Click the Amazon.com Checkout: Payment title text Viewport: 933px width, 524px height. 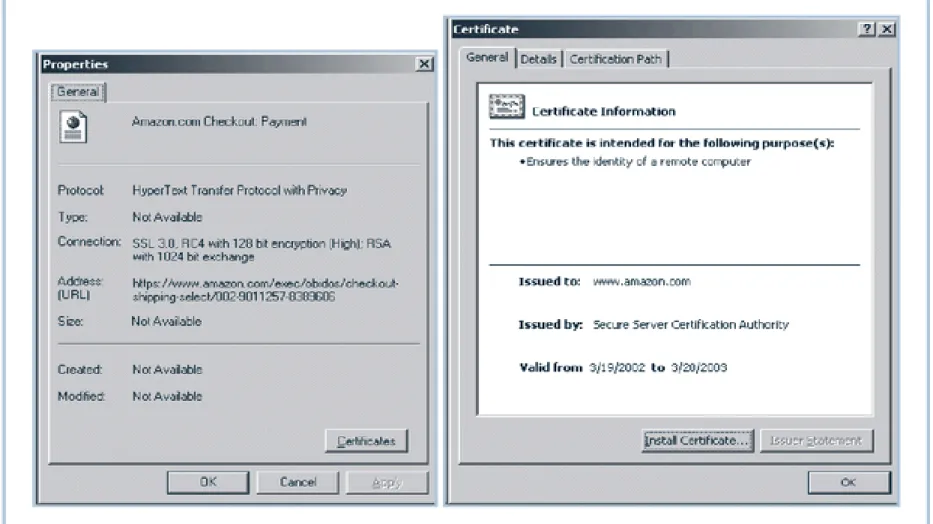[219, 121]
